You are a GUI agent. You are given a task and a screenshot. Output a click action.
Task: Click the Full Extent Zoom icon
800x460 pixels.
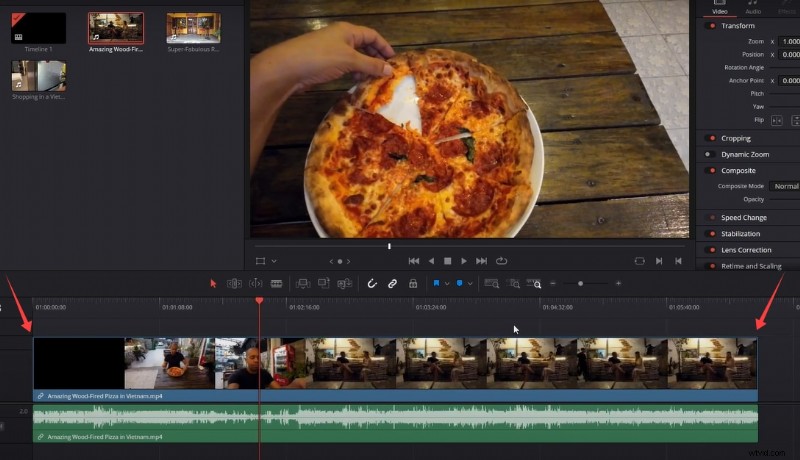pyautogui.click(x=492, y=284)
